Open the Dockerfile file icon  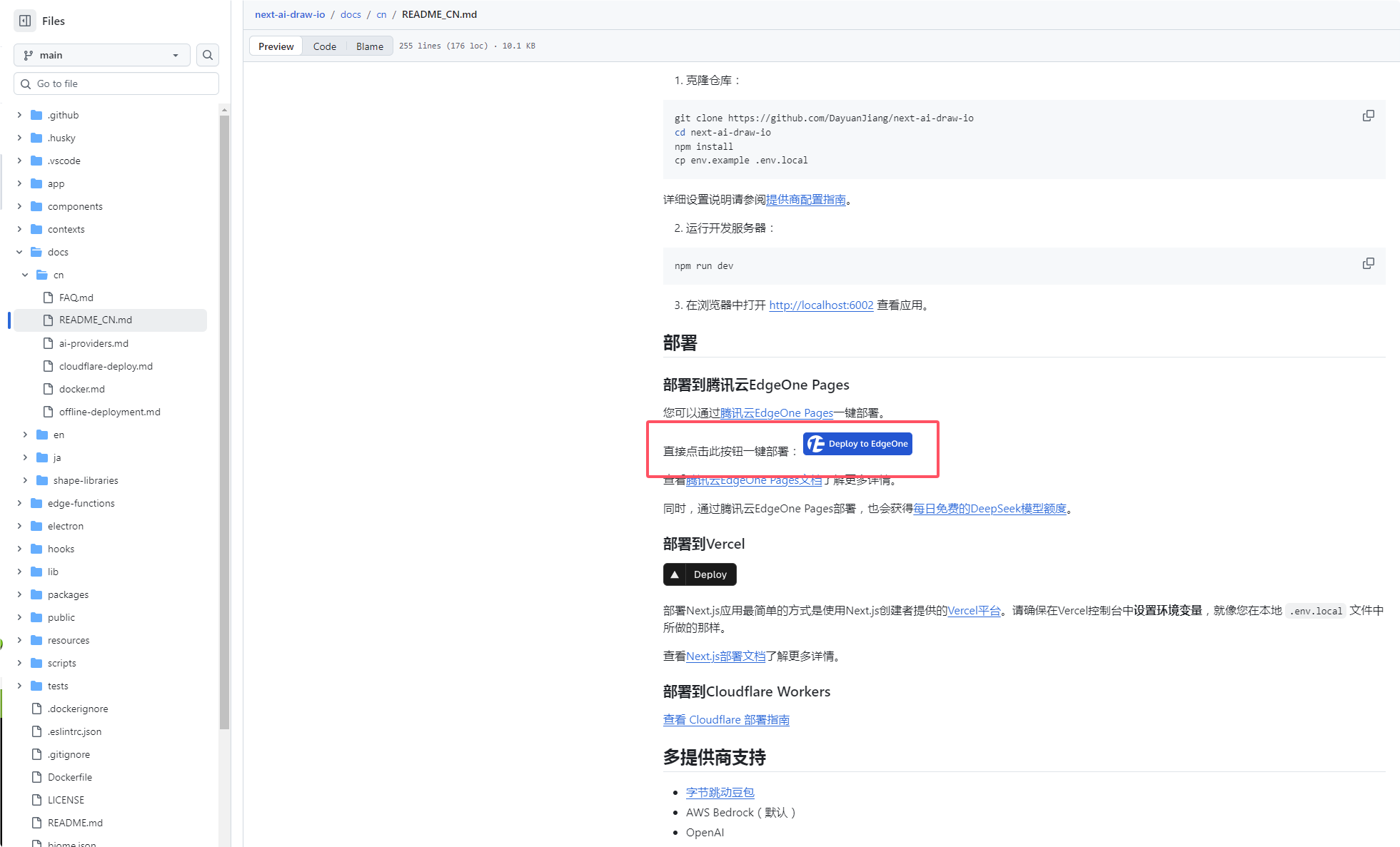[36, 777]
